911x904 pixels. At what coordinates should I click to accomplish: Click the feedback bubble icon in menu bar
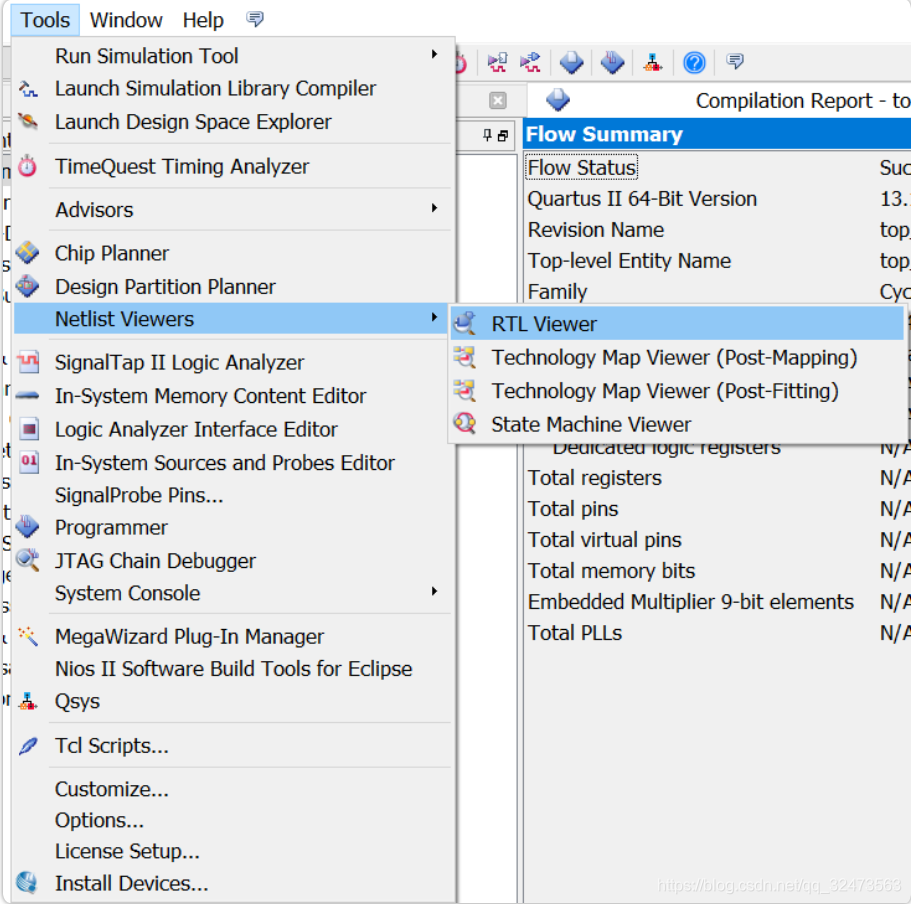(x=255, y=19)
